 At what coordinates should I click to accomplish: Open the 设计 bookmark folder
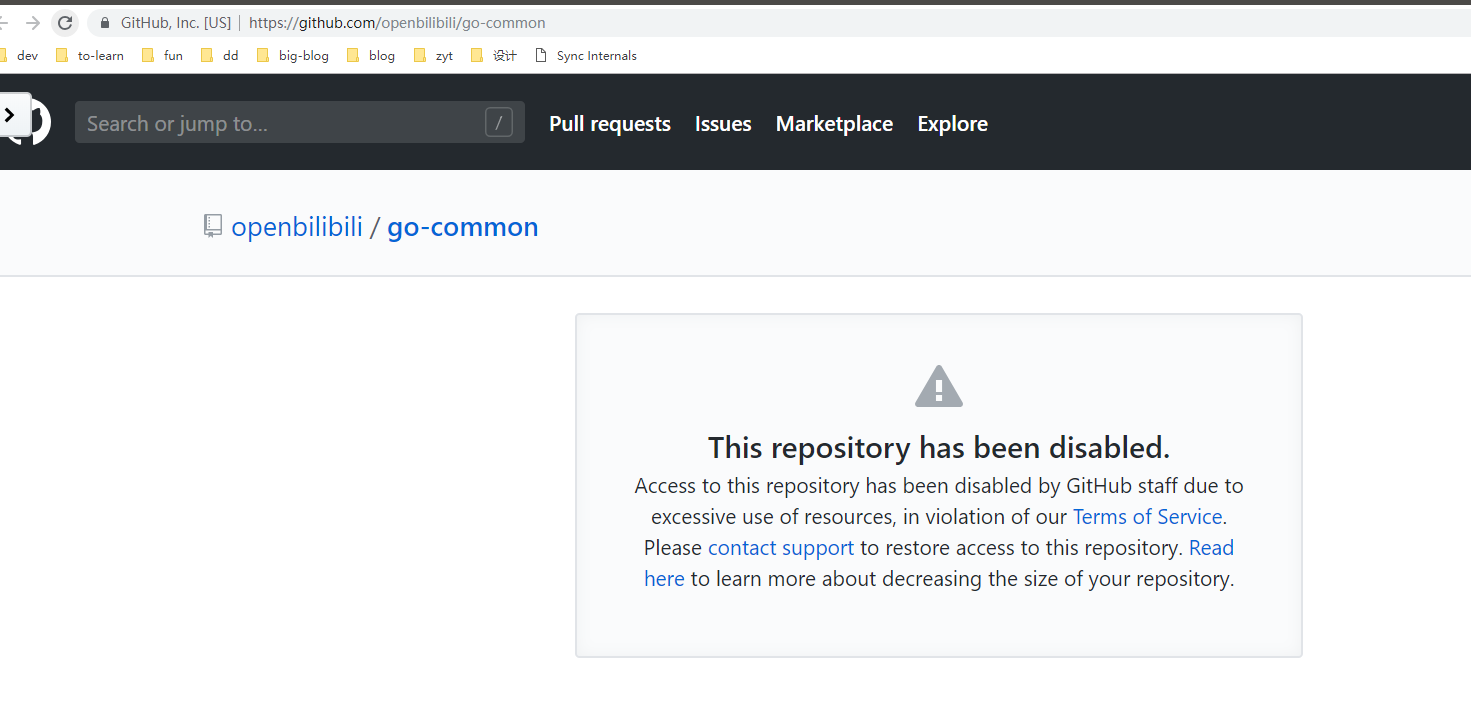point(494,56)
